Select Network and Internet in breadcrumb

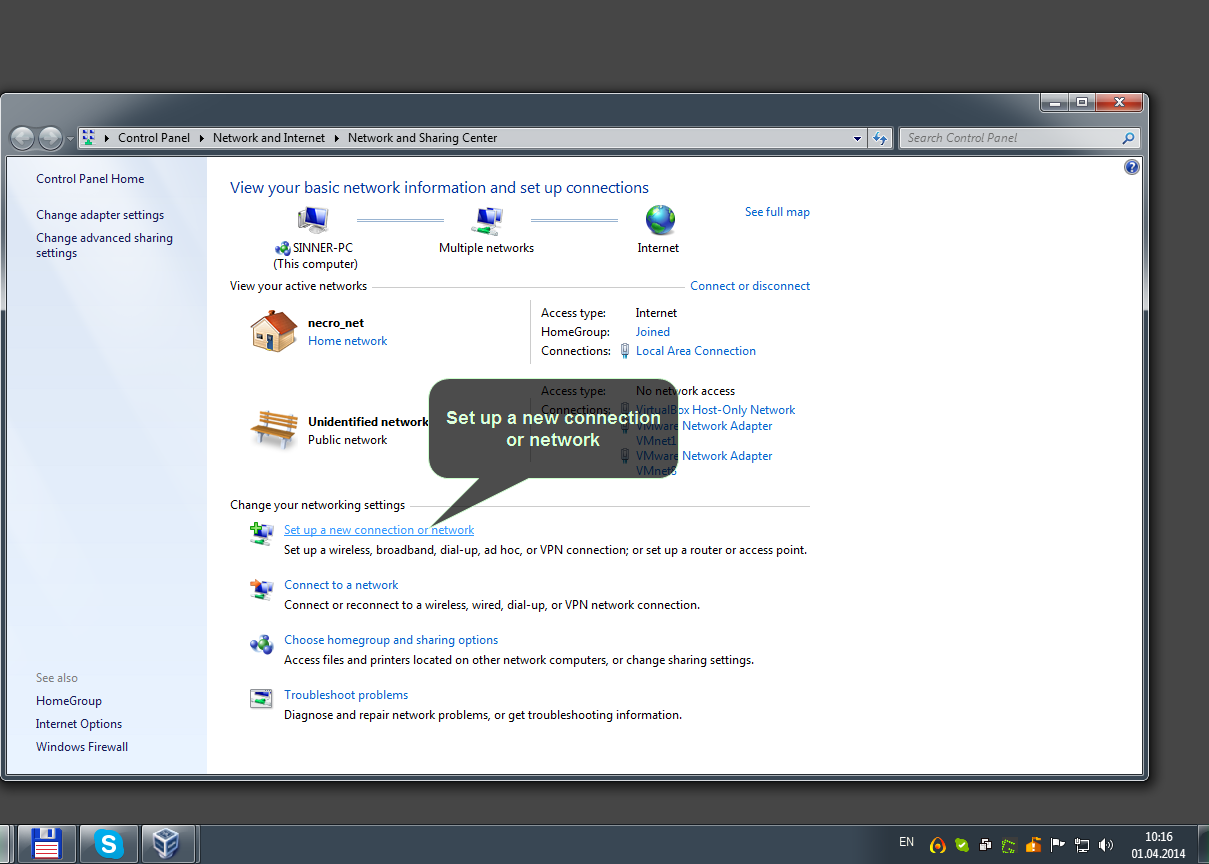pyautogui.click(x=269, y=138)
